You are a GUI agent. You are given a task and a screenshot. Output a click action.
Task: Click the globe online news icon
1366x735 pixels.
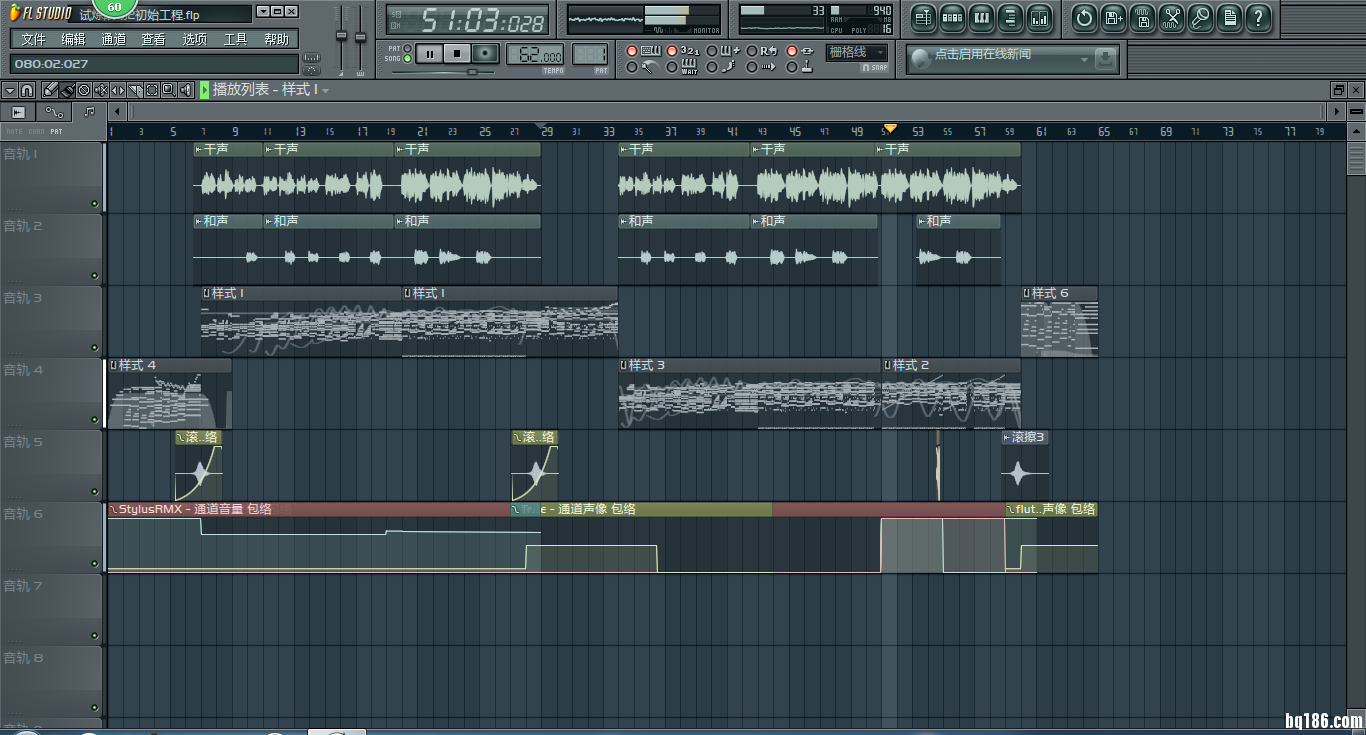coord(920,59)
